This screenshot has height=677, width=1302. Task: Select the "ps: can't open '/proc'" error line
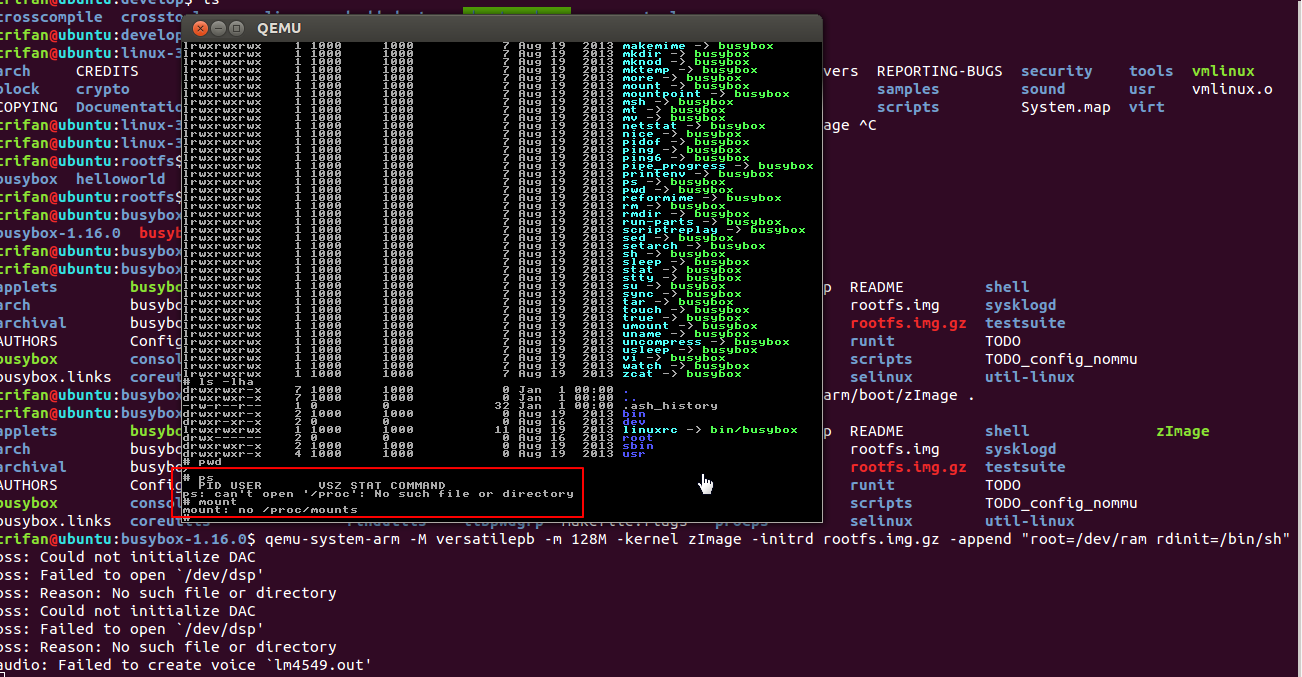point(379,494)
